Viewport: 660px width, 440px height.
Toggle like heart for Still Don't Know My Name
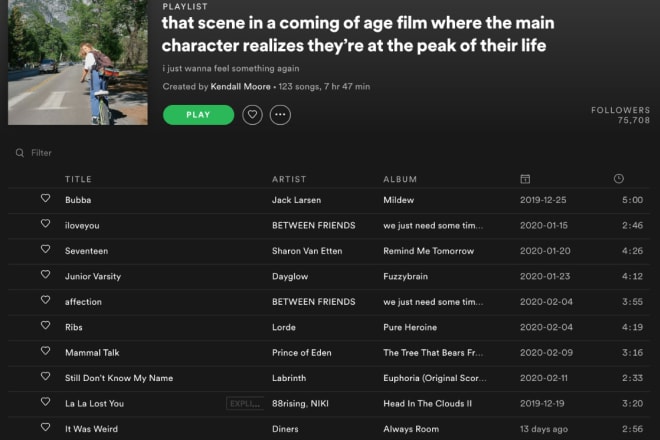pyautogui.click(x=45, y=376)
